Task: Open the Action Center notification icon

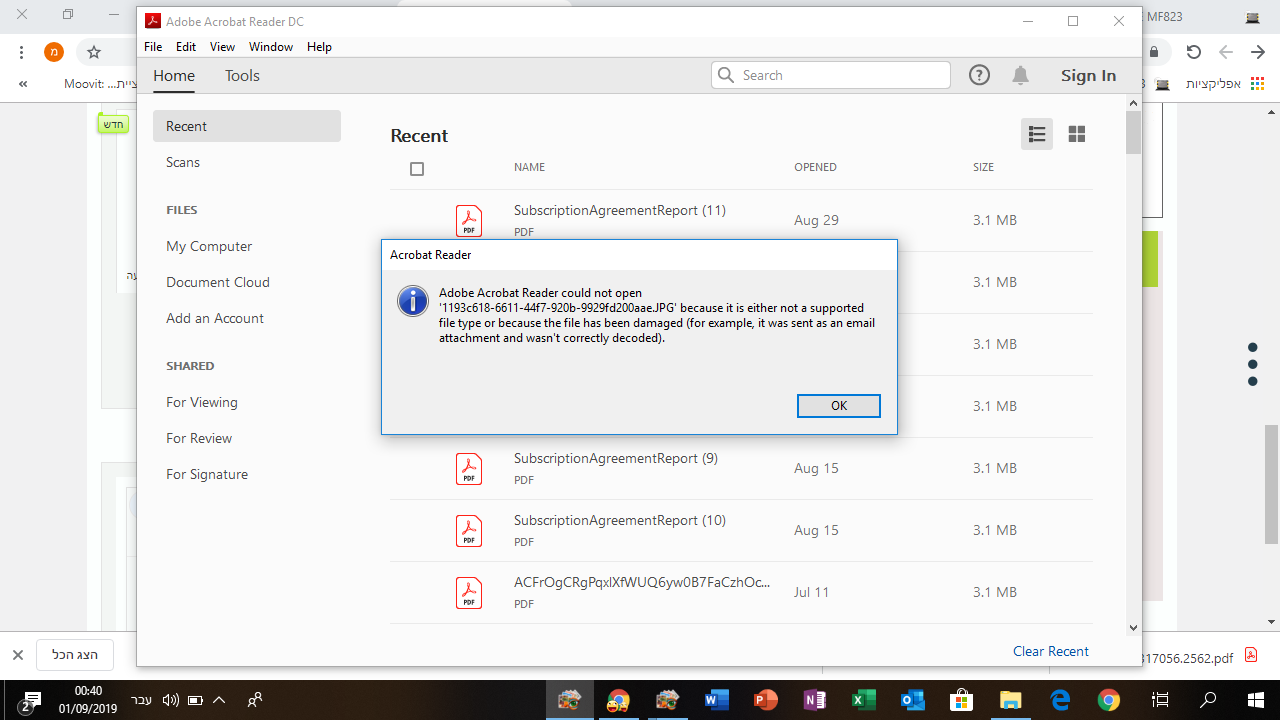Action: tap(30, 700)
